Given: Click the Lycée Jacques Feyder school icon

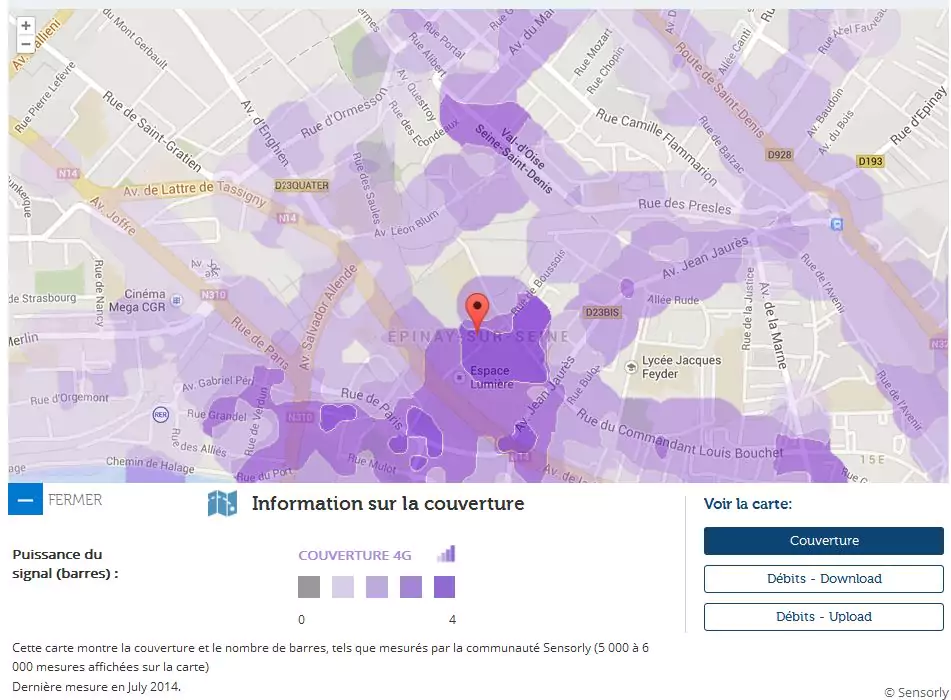Looking at the screenshot, I should [630, 367].
